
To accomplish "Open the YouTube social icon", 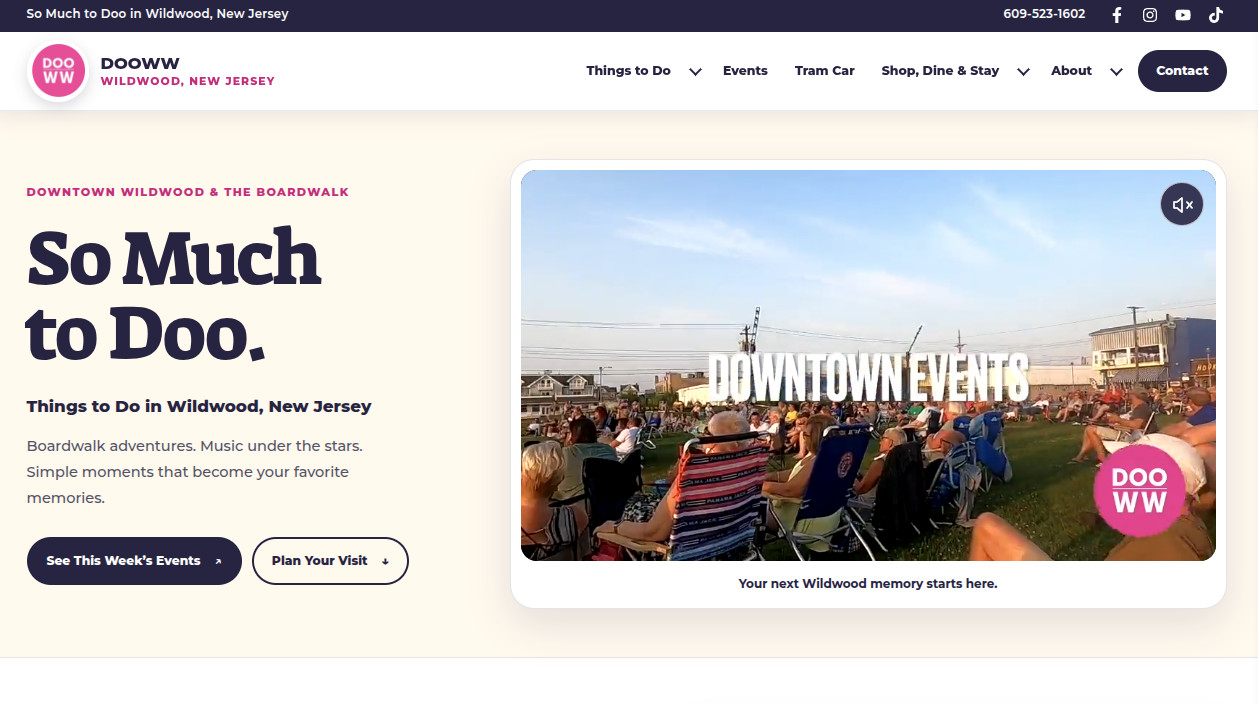I will pos(1183,15).
